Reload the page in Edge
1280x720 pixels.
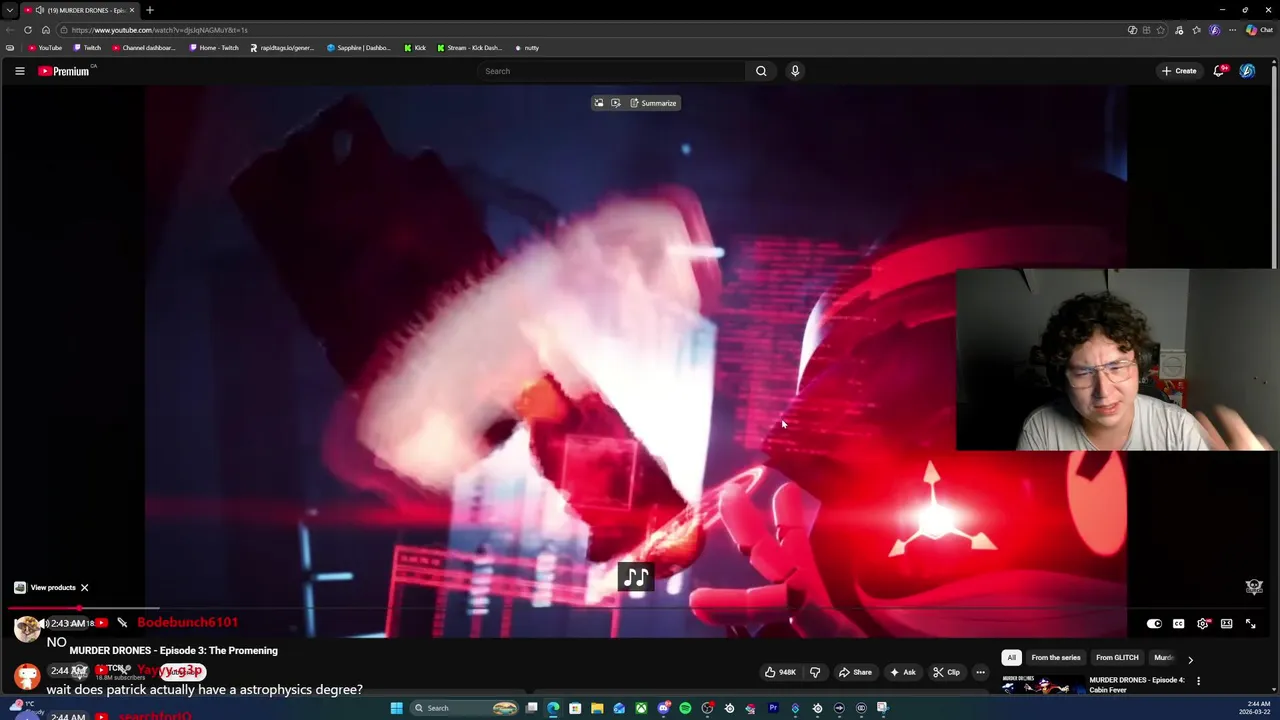click(28, 30)
